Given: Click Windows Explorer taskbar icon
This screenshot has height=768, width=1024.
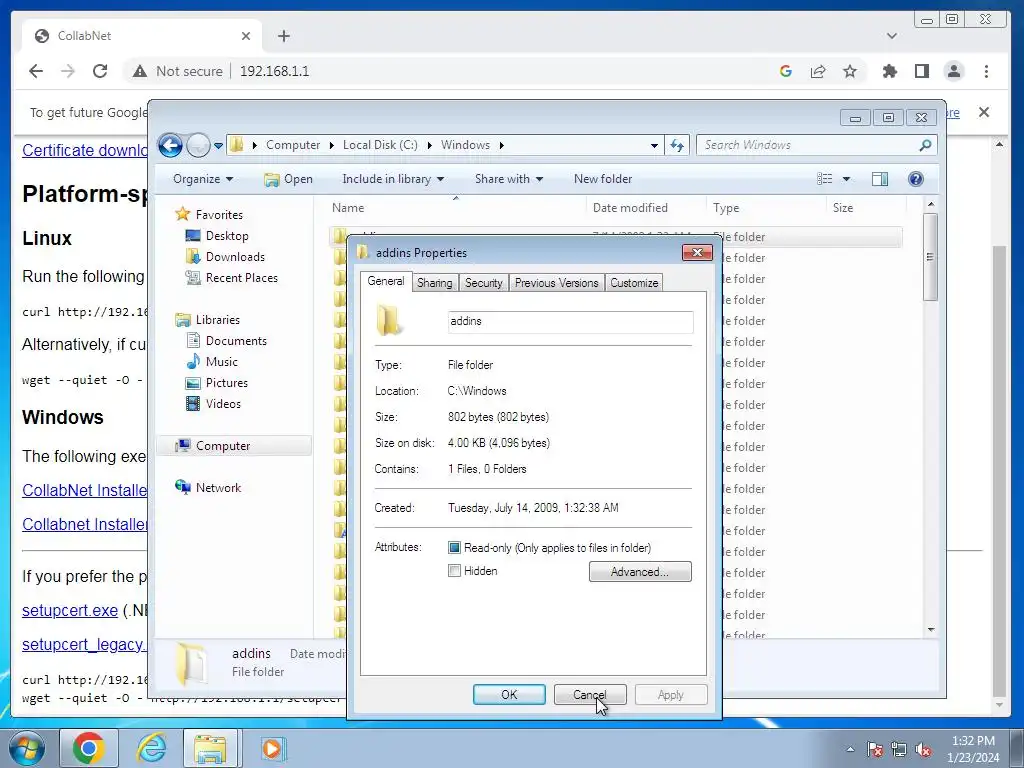Looking at the screenshot, I should click(x=210, y=748).
